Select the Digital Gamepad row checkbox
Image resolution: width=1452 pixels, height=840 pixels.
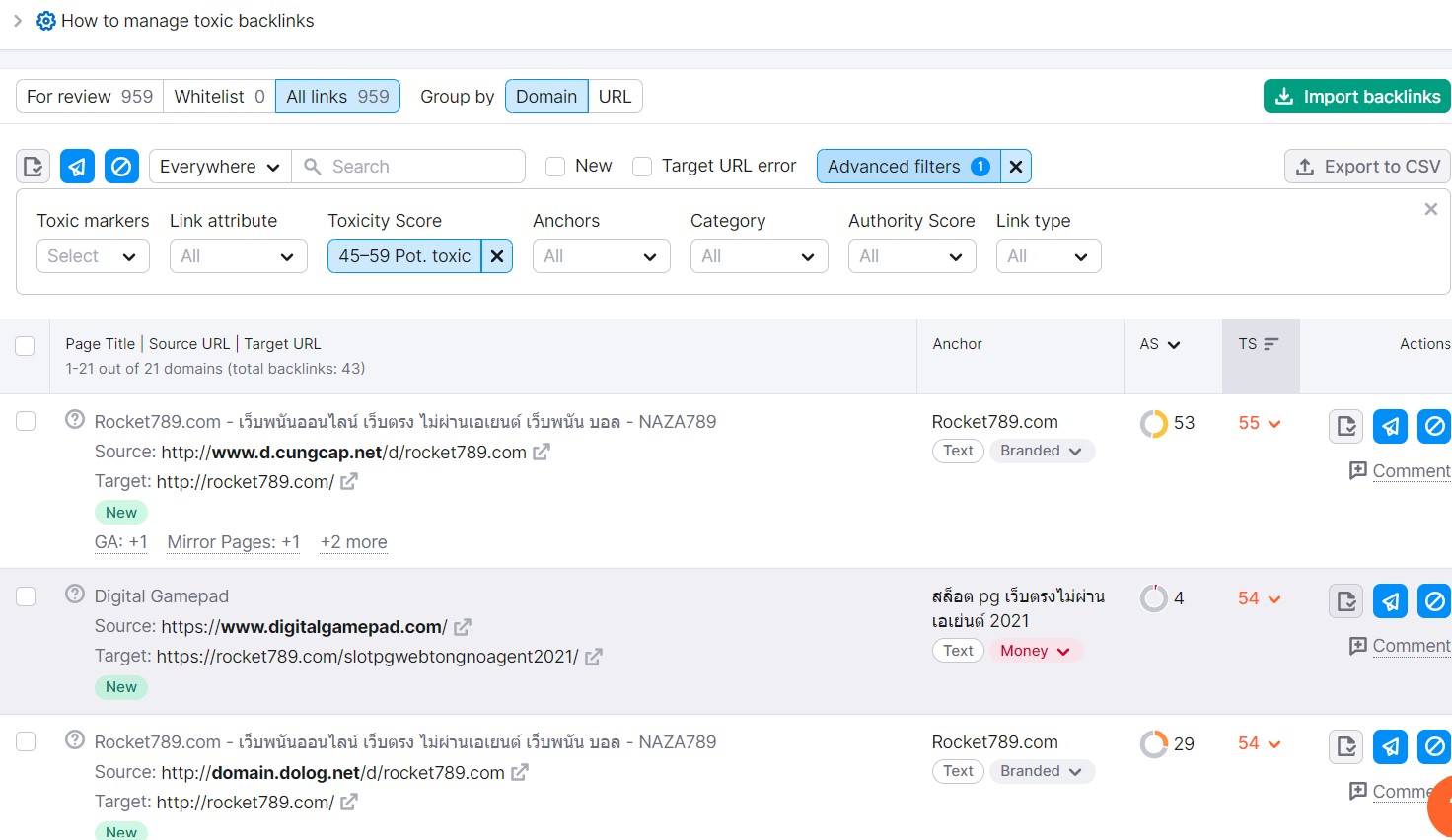(26, 596)
